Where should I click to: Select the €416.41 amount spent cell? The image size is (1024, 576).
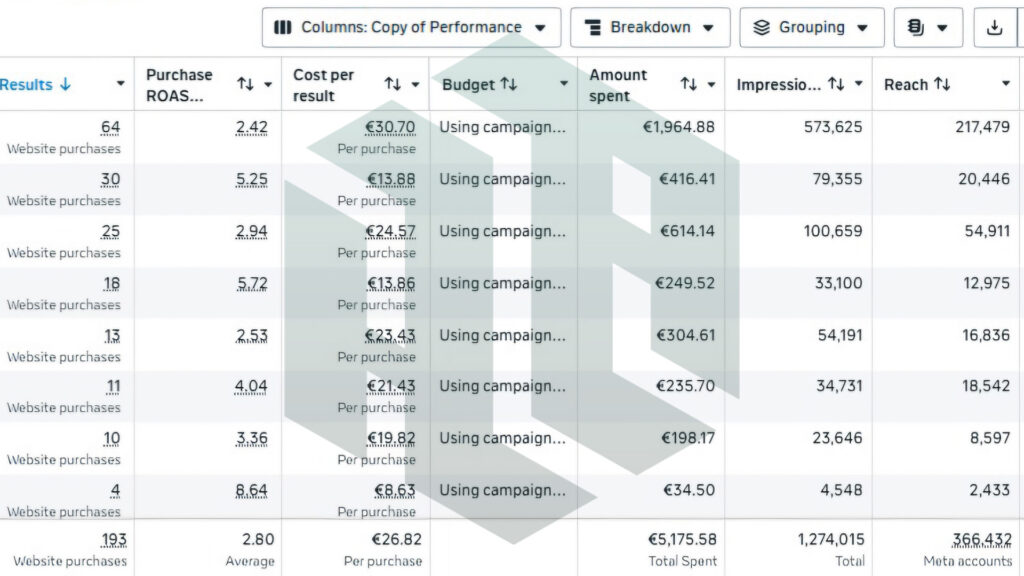[687, 179]
